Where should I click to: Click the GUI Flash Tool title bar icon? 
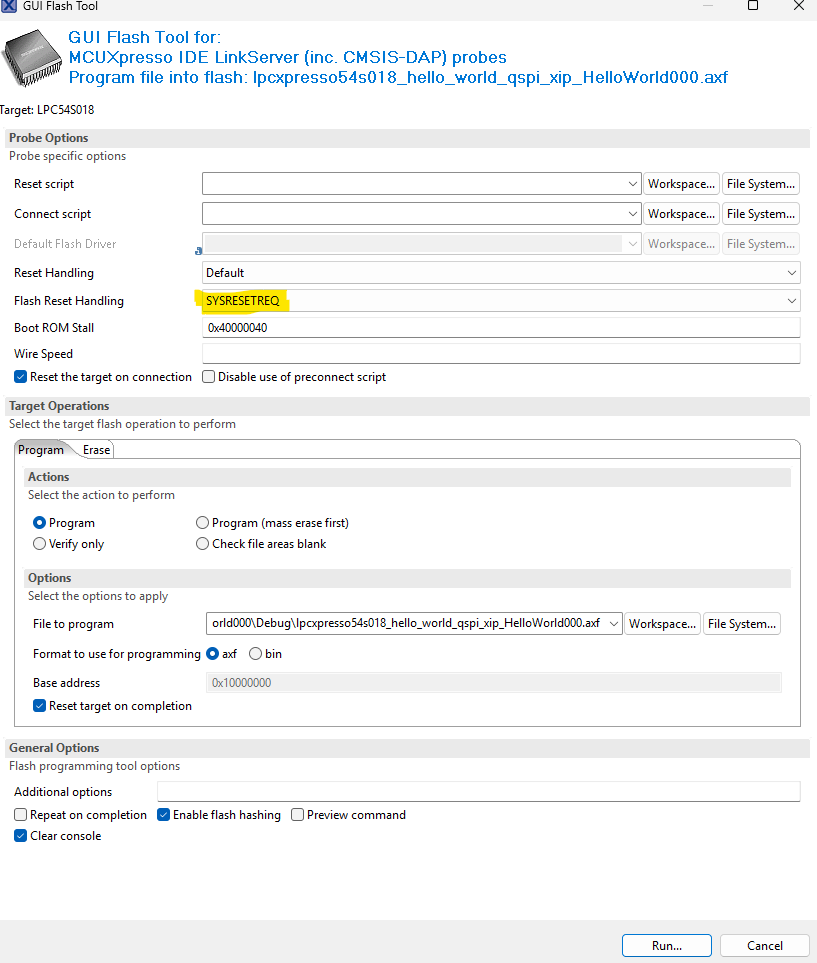(9, 6)
